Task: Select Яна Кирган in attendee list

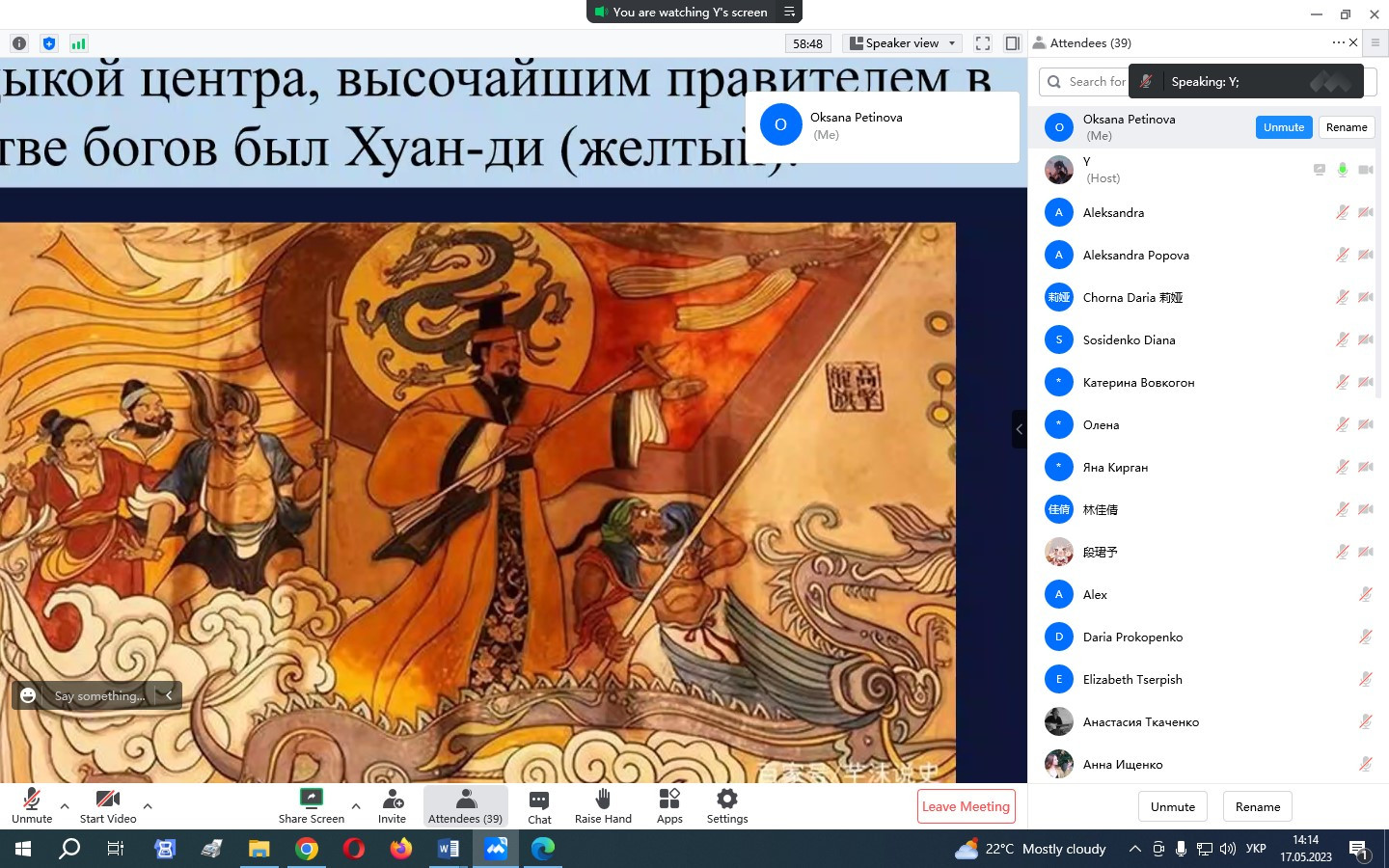Action: tap(1204, 467)
